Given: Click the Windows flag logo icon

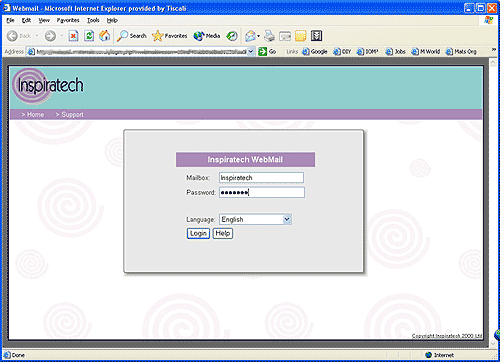Looking at the screenshot, I should [x=489, y=20].
